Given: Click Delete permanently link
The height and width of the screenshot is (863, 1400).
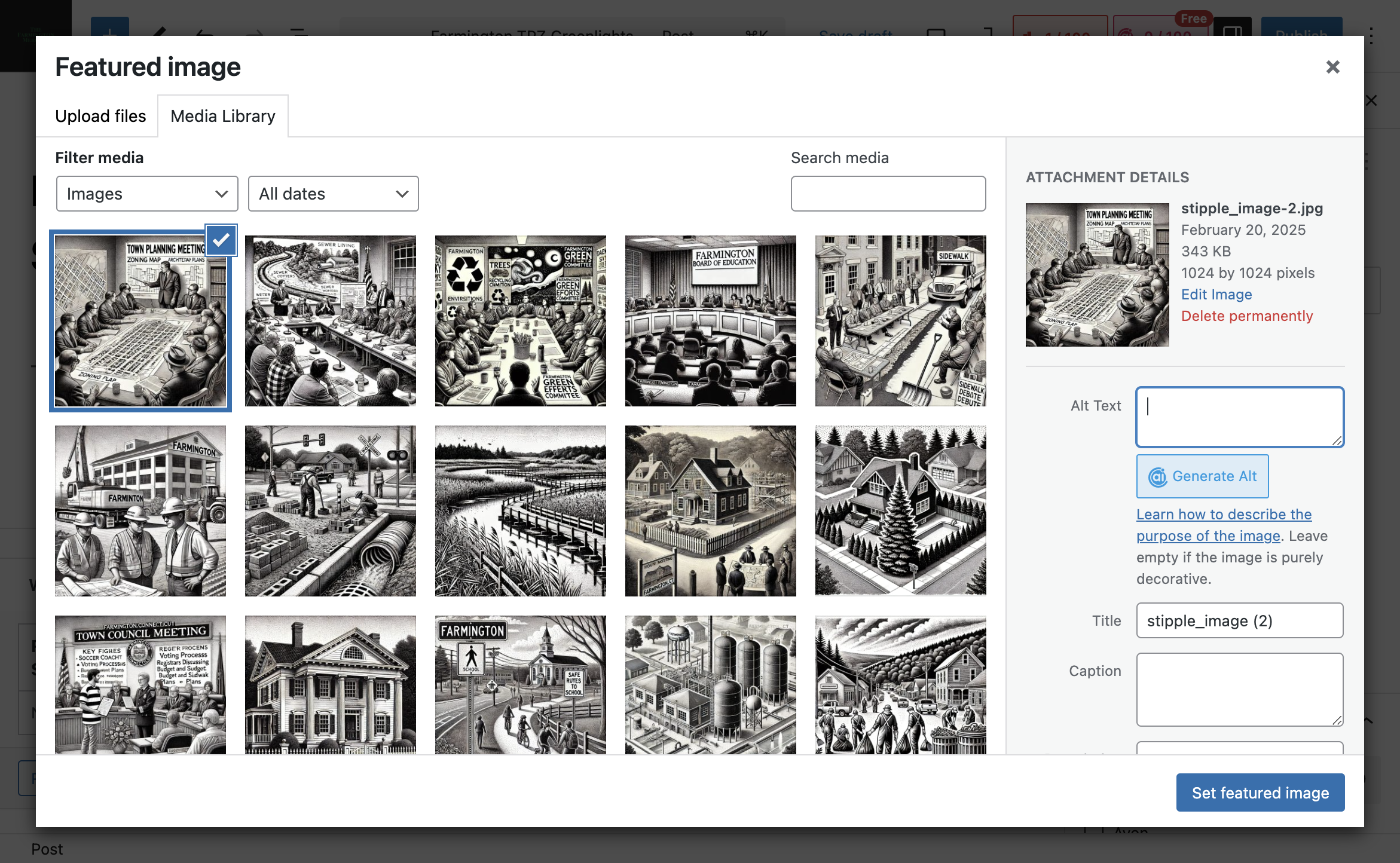Looking at the screenshot, I should point(1247,316).
